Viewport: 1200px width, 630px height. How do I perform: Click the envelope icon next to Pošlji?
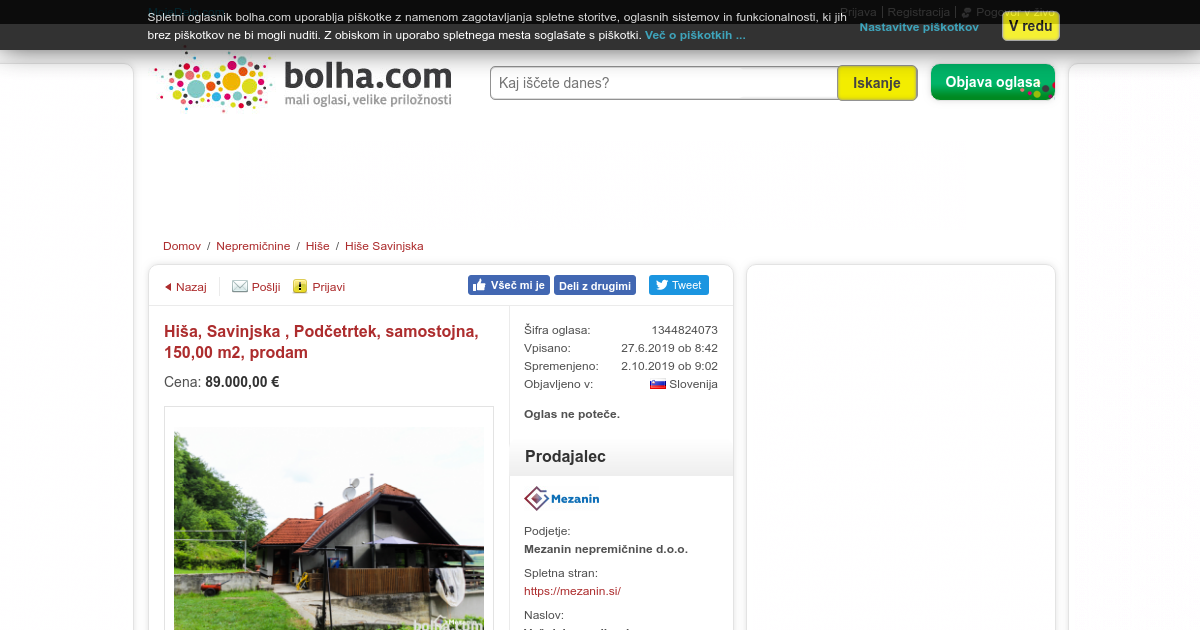point(240,286)
